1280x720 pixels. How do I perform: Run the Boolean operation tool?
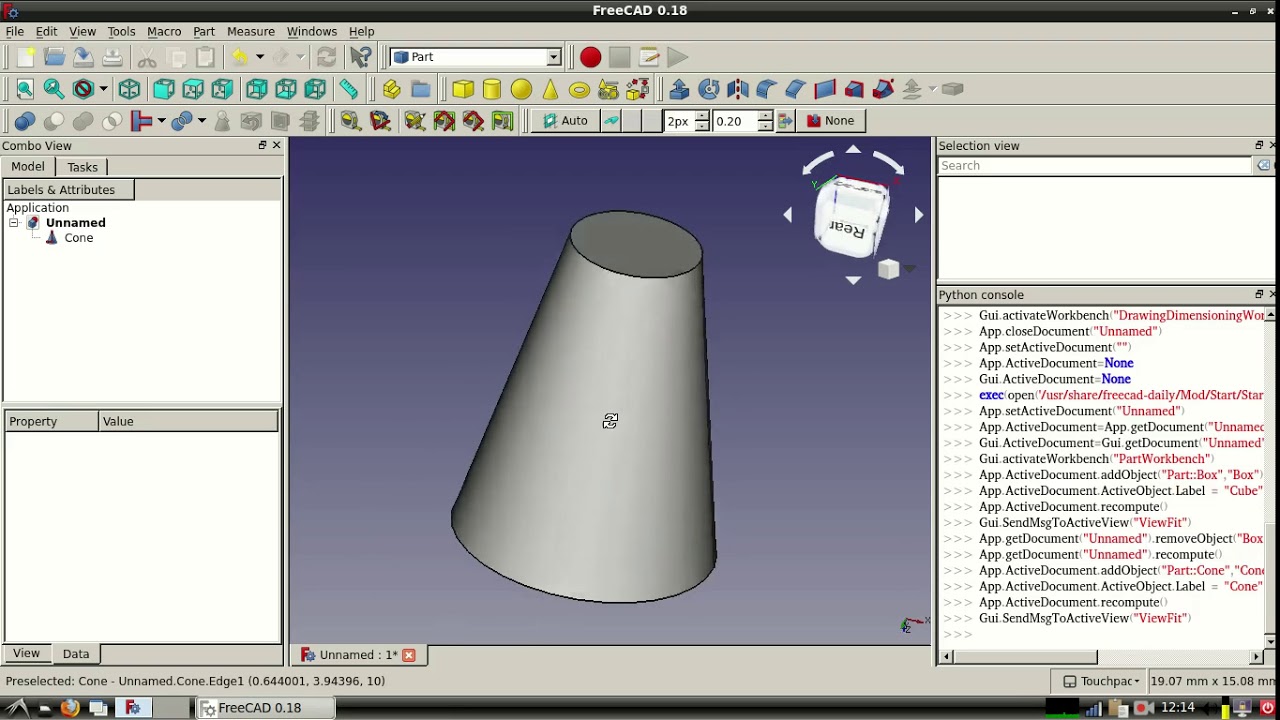point(25,121)
